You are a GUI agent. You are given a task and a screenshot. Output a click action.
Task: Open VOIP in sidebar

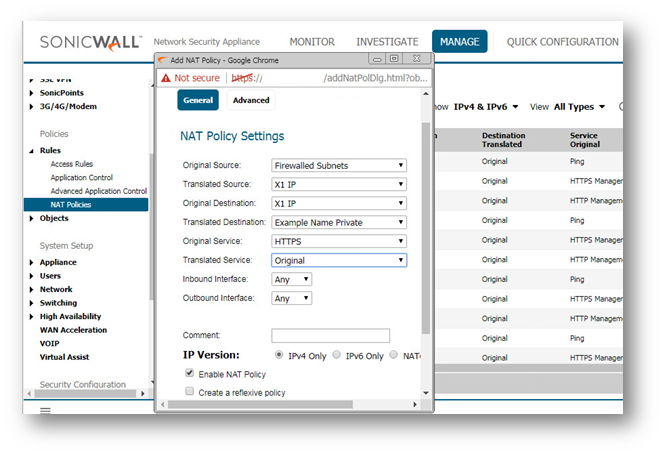pyautogui.click(x=50, y=344)
